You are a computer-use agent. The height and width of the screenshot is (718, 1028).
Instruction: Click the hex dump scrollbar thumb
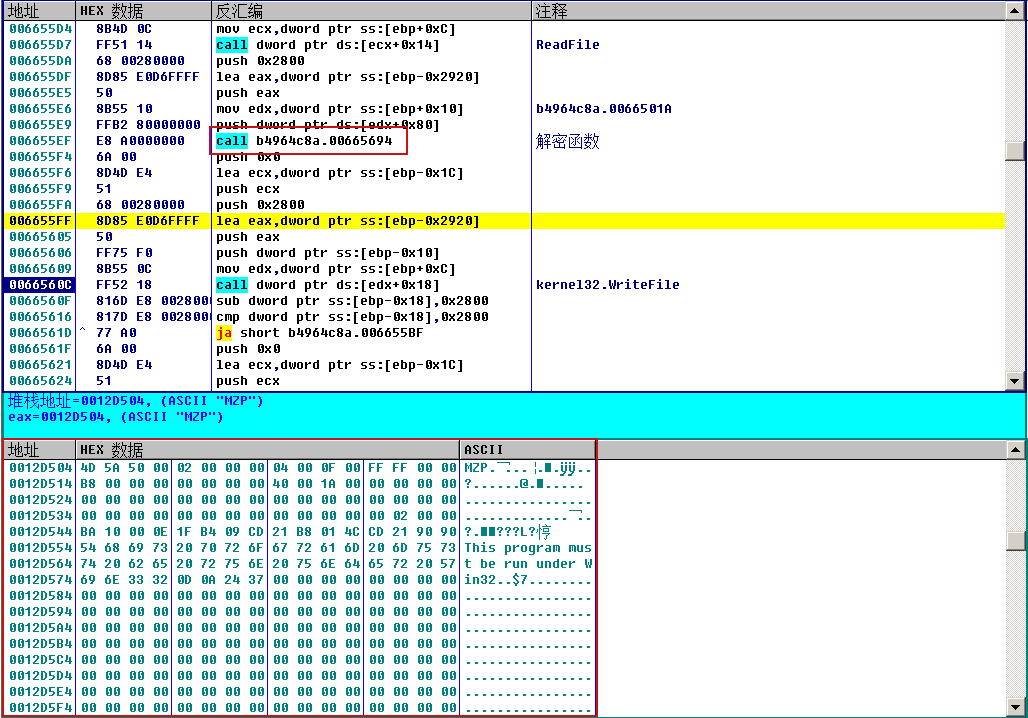pos(1015,541)
